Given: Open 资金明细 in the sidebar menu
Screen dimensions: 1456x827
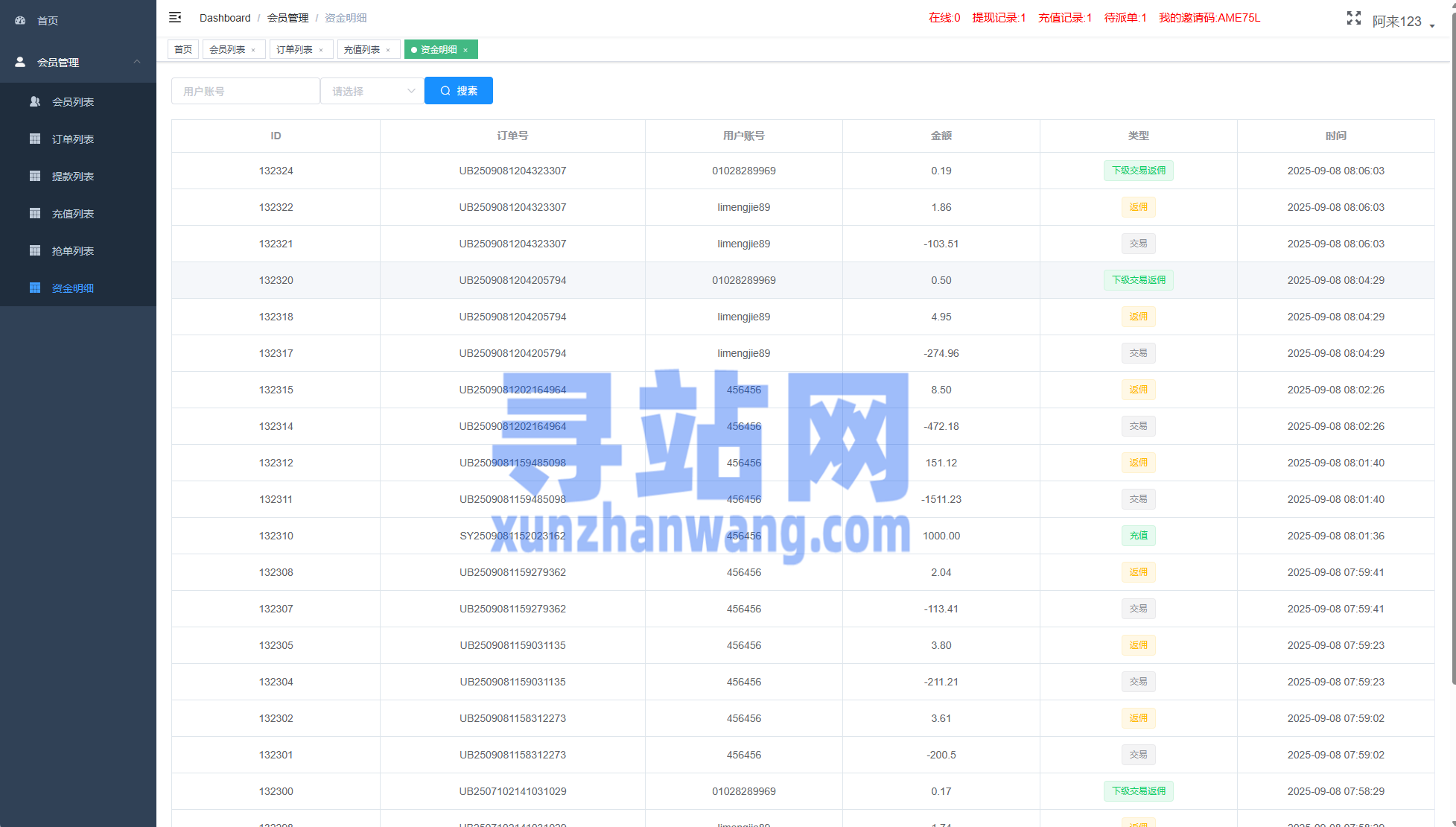Looking at the screenshot, I should (72, 288).
